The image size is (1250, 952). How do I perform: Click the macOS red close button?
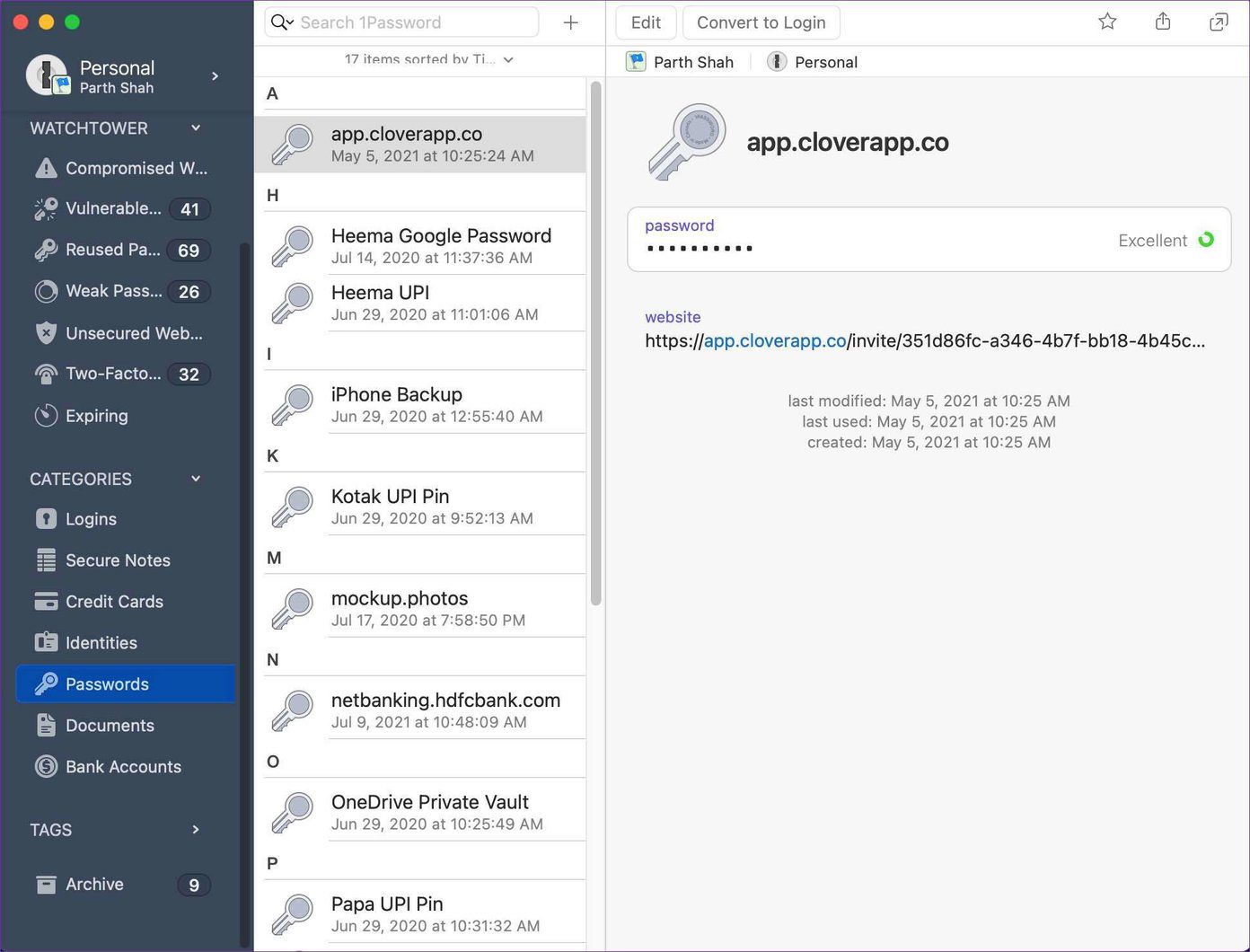[x=21, y=22]
